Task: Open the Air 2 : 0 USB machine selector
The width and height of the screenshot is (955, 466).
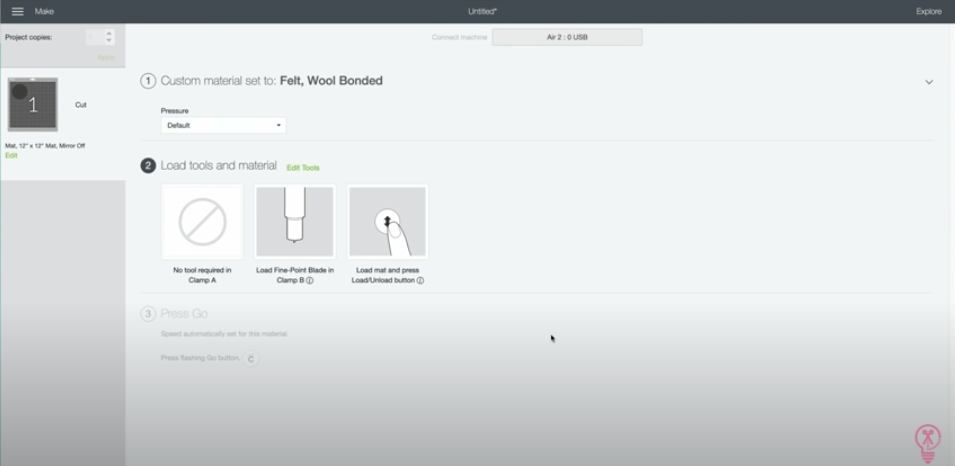Action: tap(567, 37)
